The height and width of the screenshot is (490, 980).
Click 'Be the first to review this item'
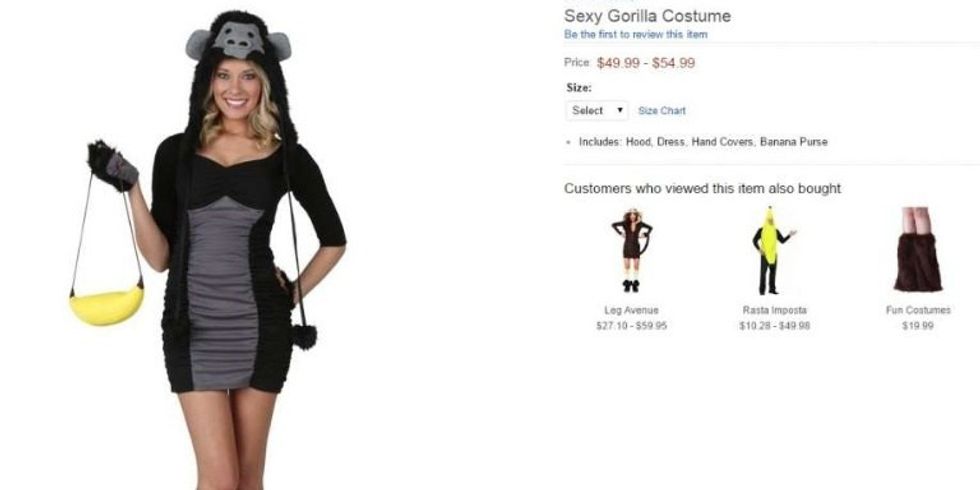(x=636, y=34)
